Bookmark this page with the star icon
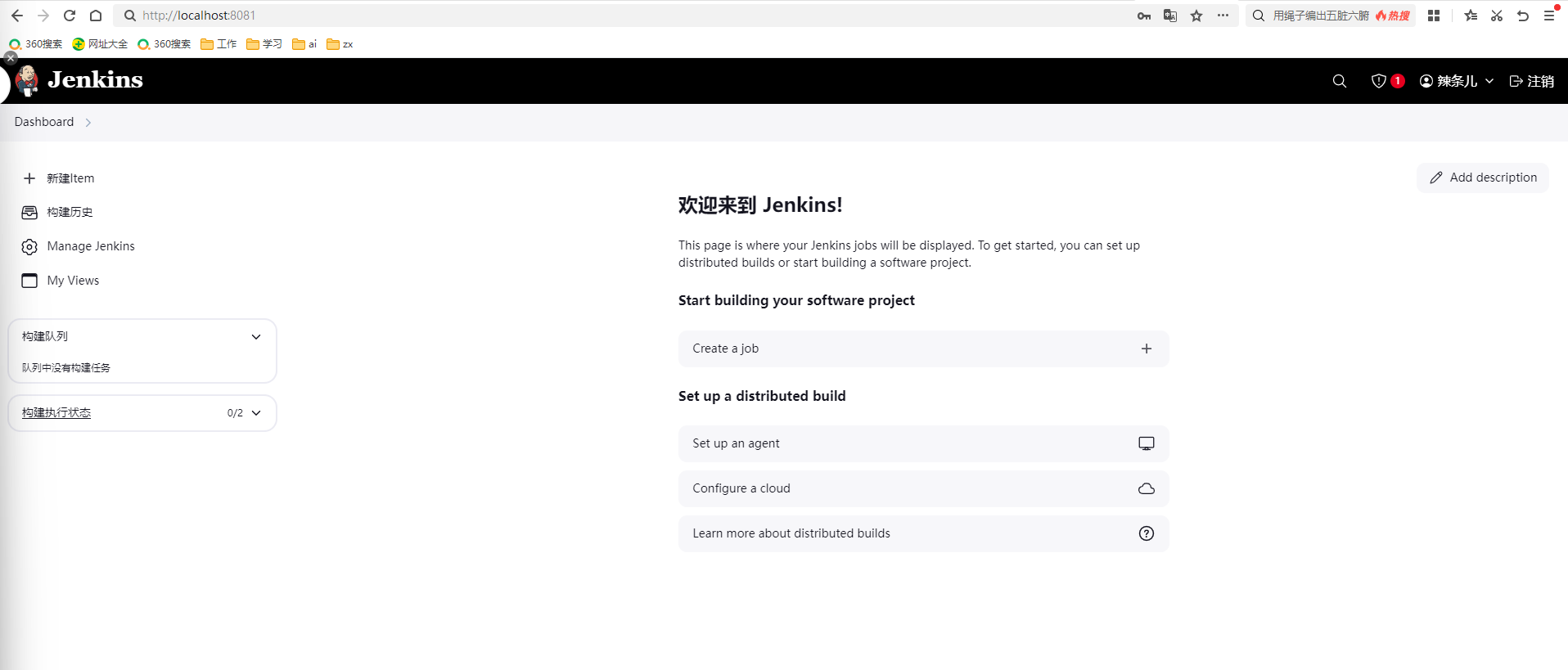1568x670 pixels. [1196, 16]
